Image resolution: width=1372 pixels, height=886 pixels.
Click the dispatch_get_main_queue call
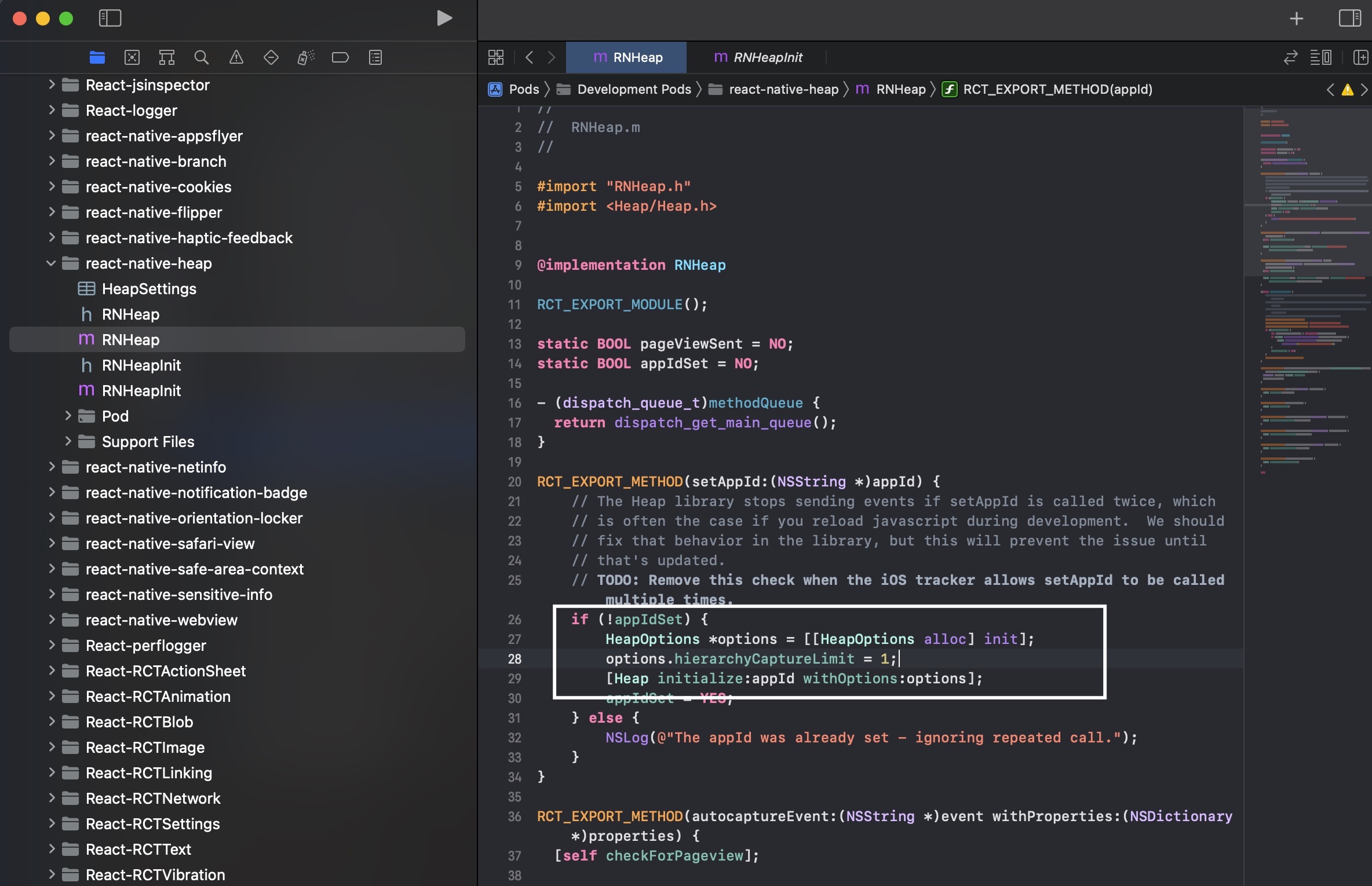click(x=713, y=423)
